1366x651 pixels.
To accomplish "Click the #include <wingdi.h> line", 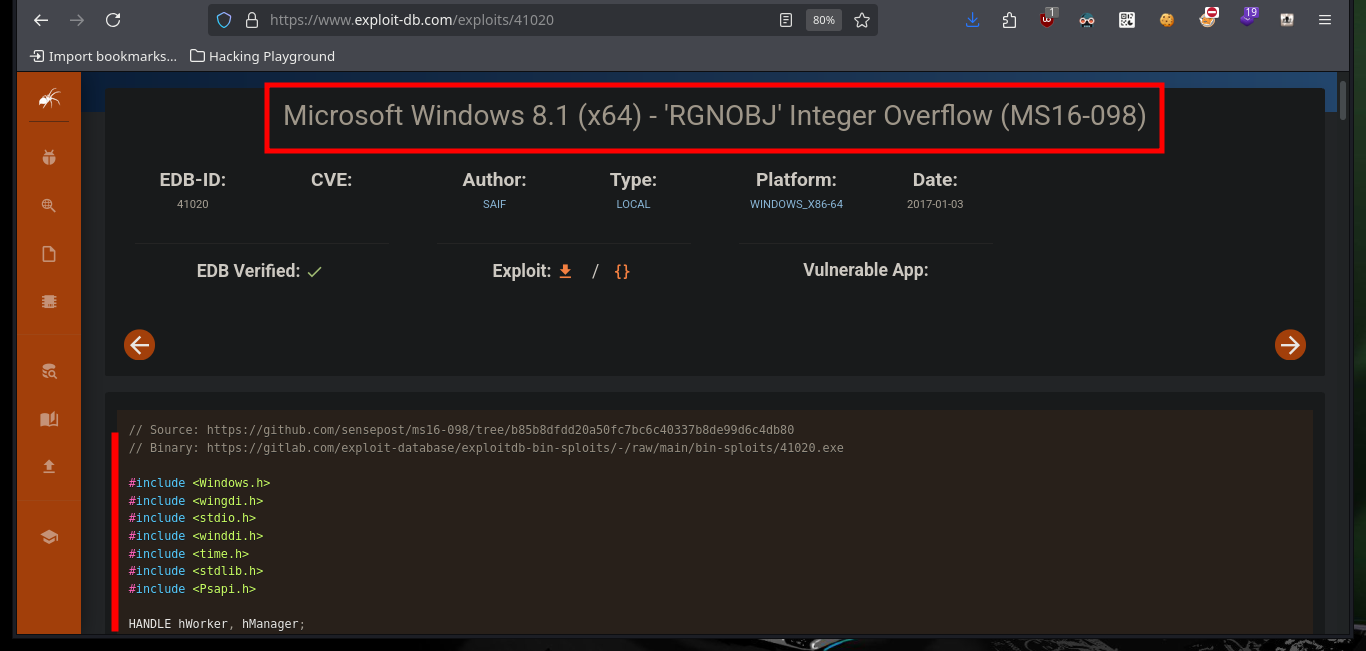I will (x=196, y=501).
